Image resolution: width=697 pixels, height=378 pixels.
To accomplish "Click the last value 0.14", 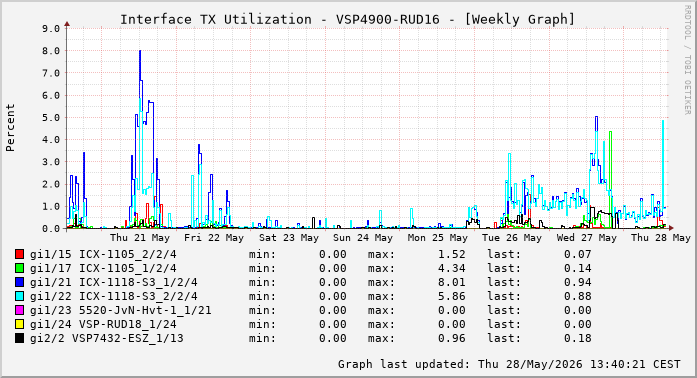I will click(577, 268).
